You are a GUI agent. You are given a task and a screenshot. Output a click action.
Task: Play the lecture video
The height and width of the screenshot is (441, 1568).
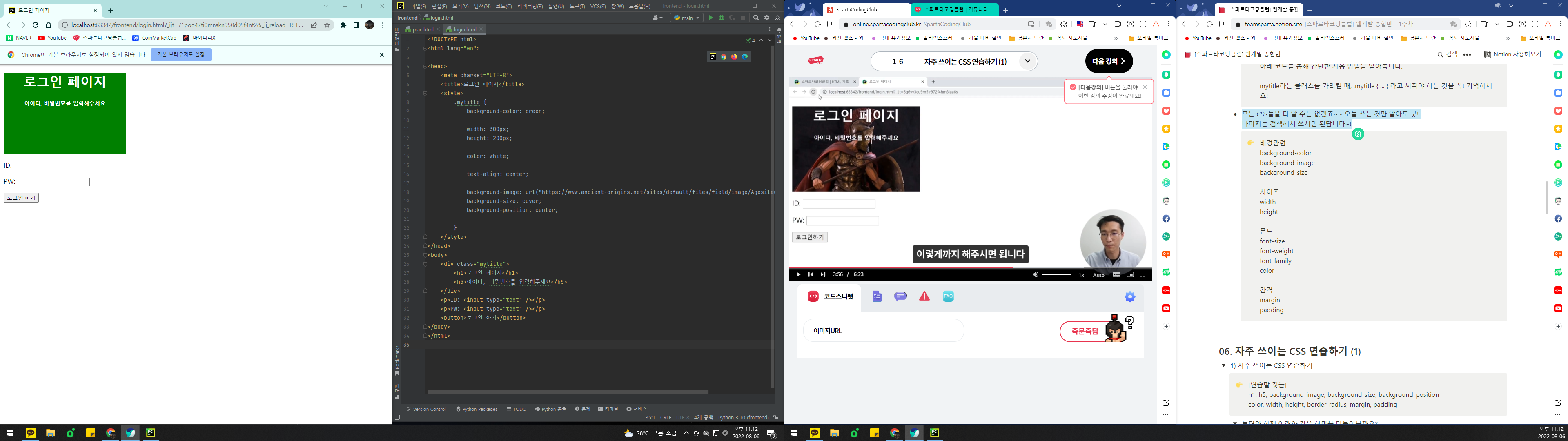pos(798,275)
